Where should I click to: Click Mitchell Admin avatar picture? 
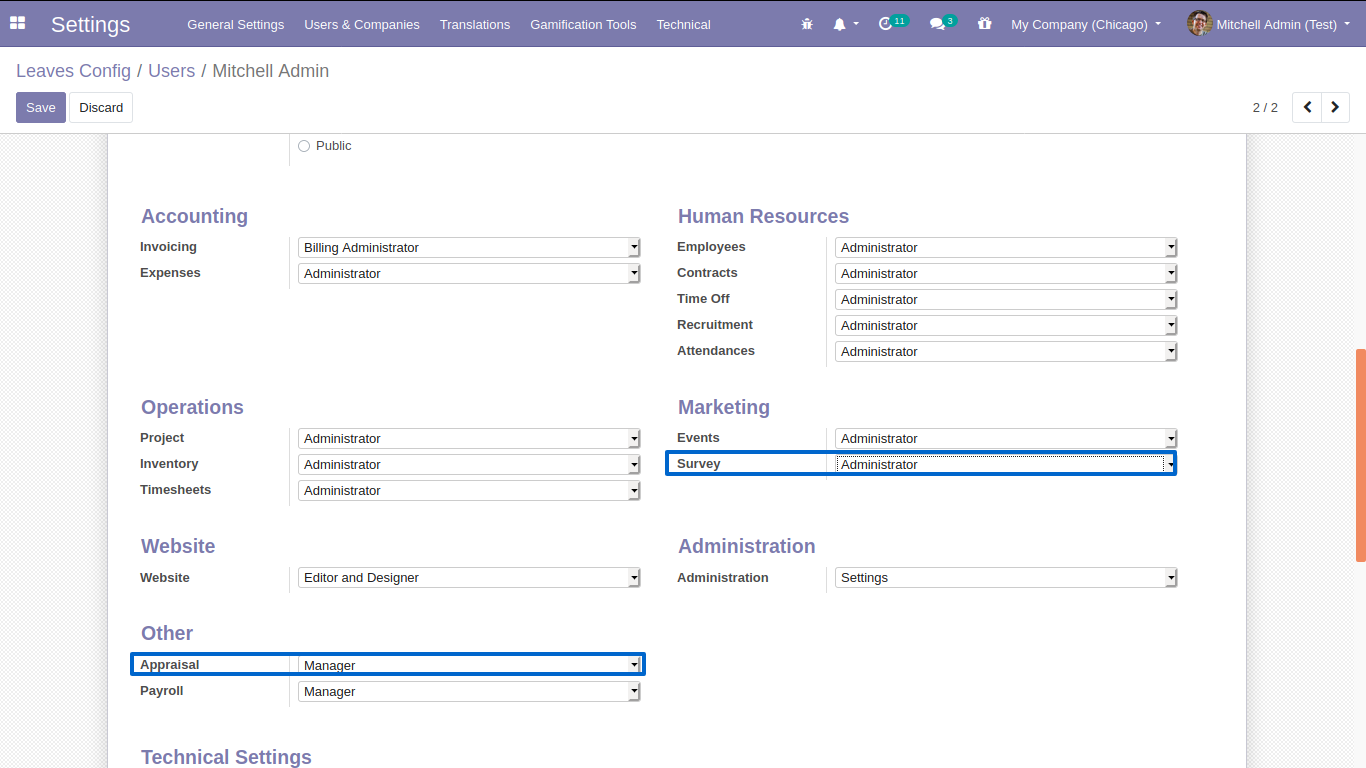(1199, 23)
